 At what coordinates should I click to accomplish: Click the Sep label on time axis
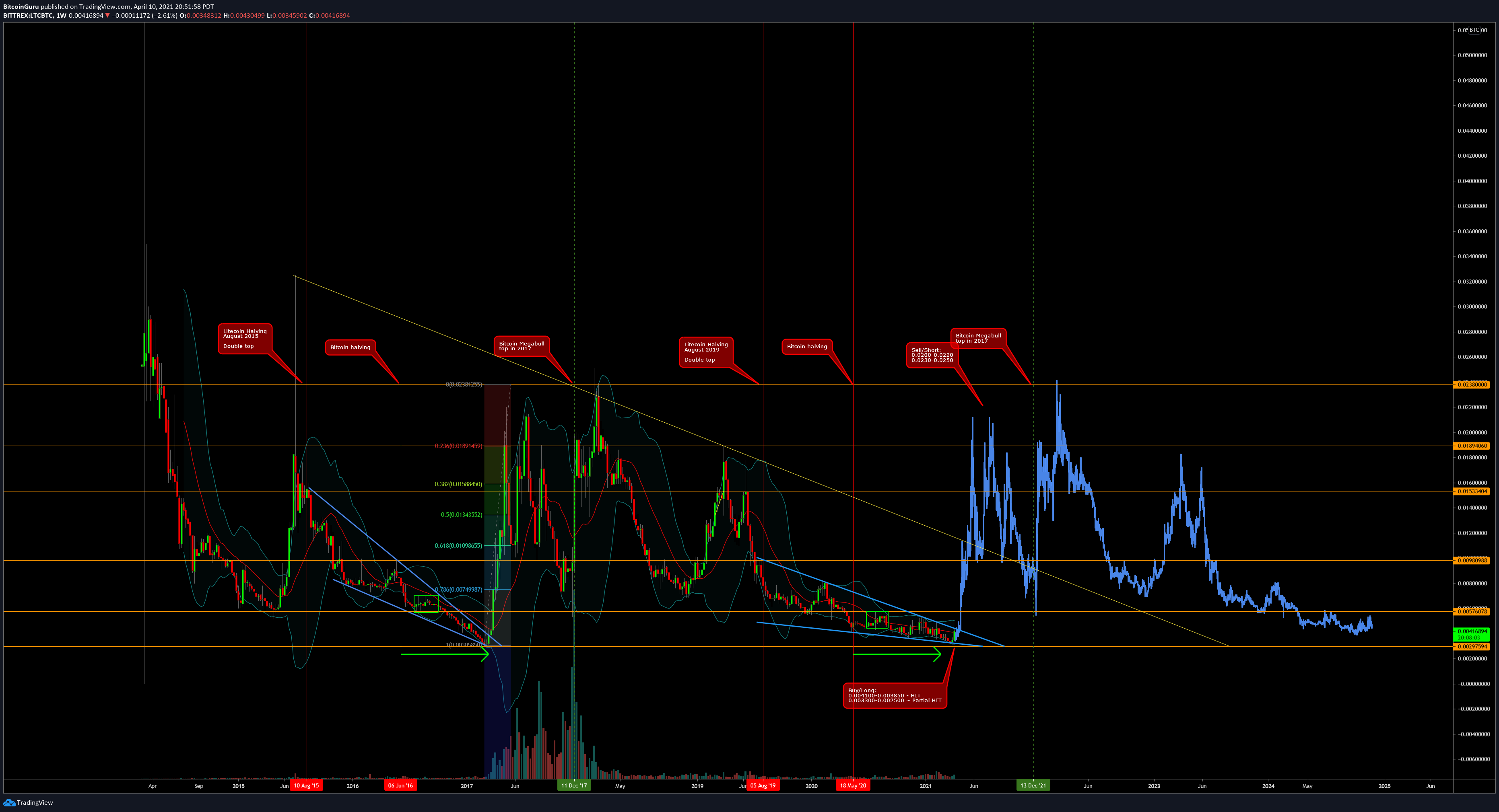tap(198, 786)
